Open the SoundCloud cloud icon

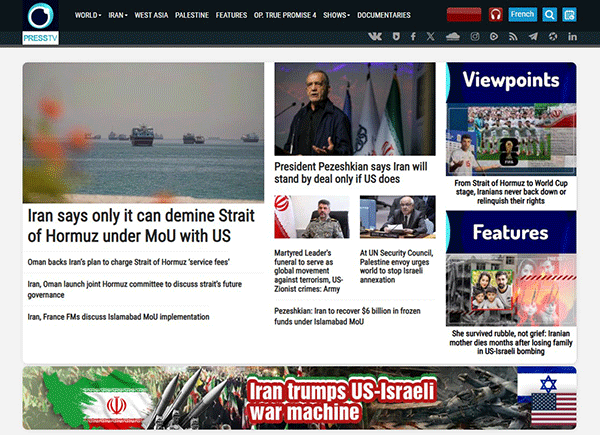coord(453,36)
